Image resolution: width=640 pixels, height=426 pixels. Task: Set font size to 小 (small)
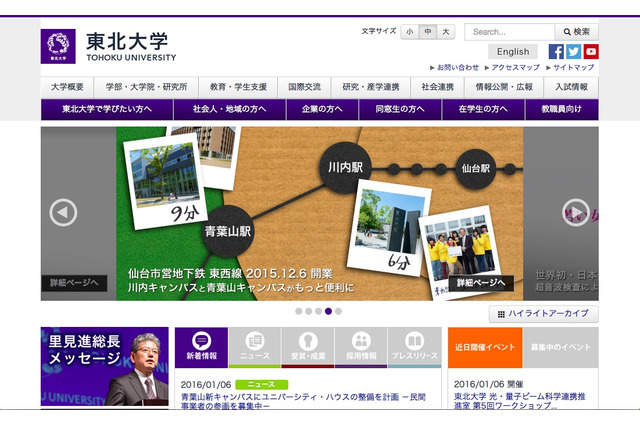click(410, 31)
